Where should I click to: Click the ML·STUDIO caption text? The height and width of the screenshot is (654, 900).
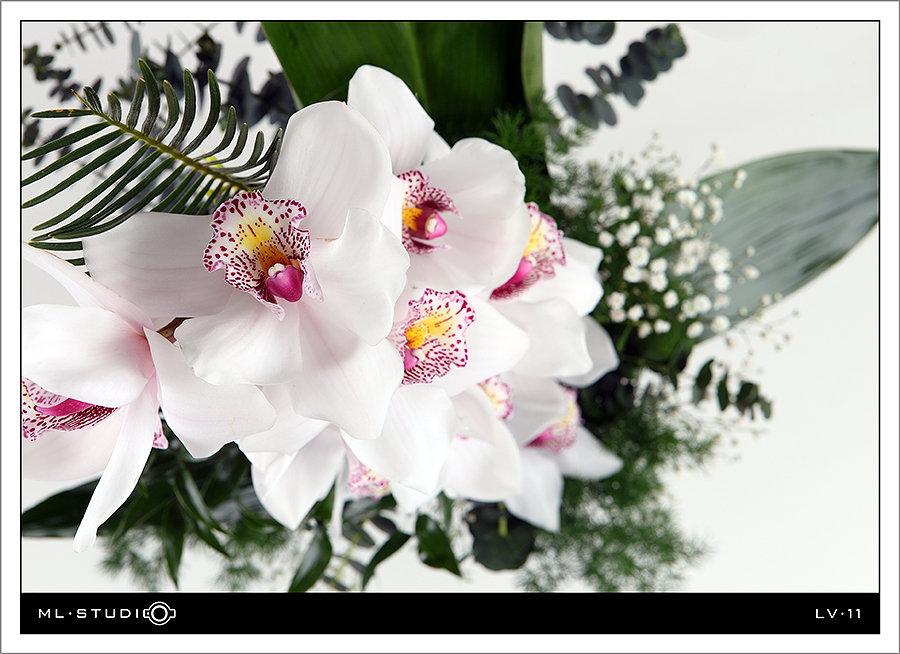(x=107, y=613)
